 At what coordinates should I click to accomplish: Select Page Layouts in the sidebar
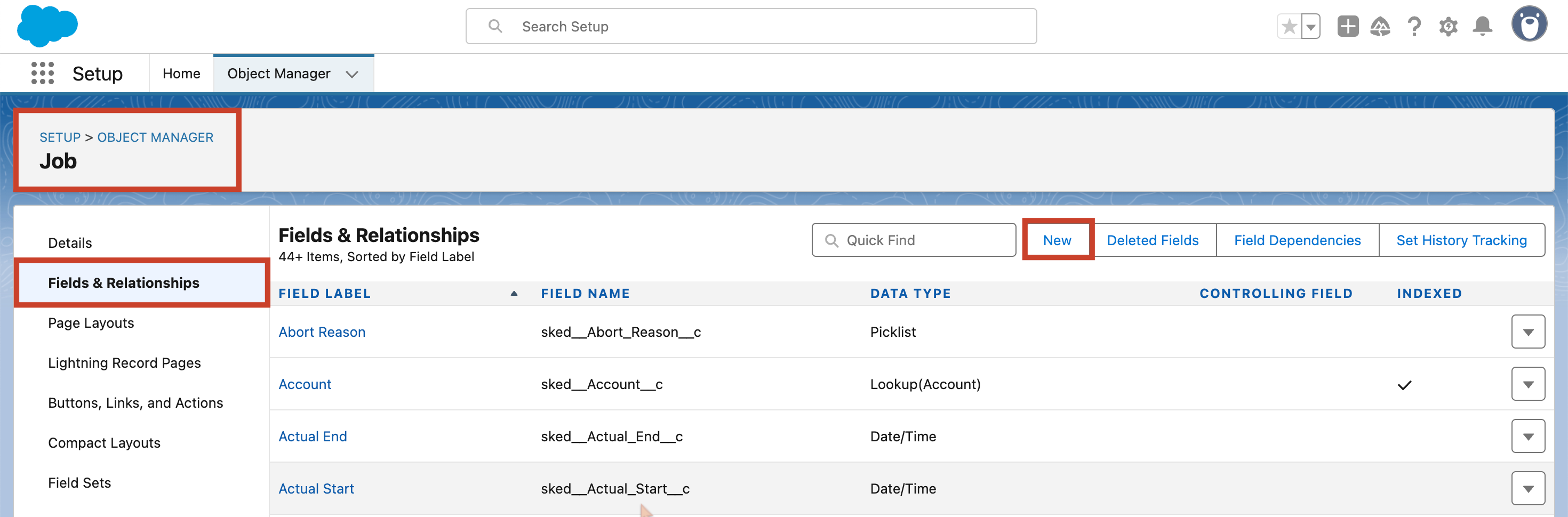(x=90, y=323)
